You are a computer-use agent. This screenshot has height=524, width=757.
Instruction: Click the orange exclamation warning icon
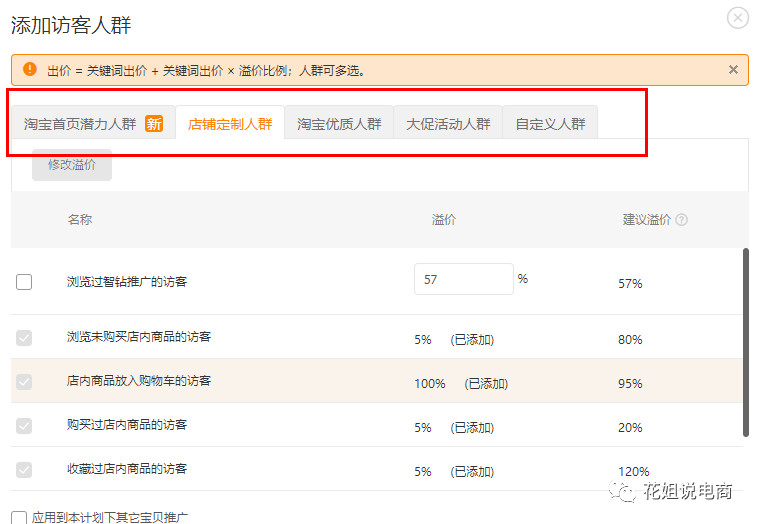click(29, 69)
